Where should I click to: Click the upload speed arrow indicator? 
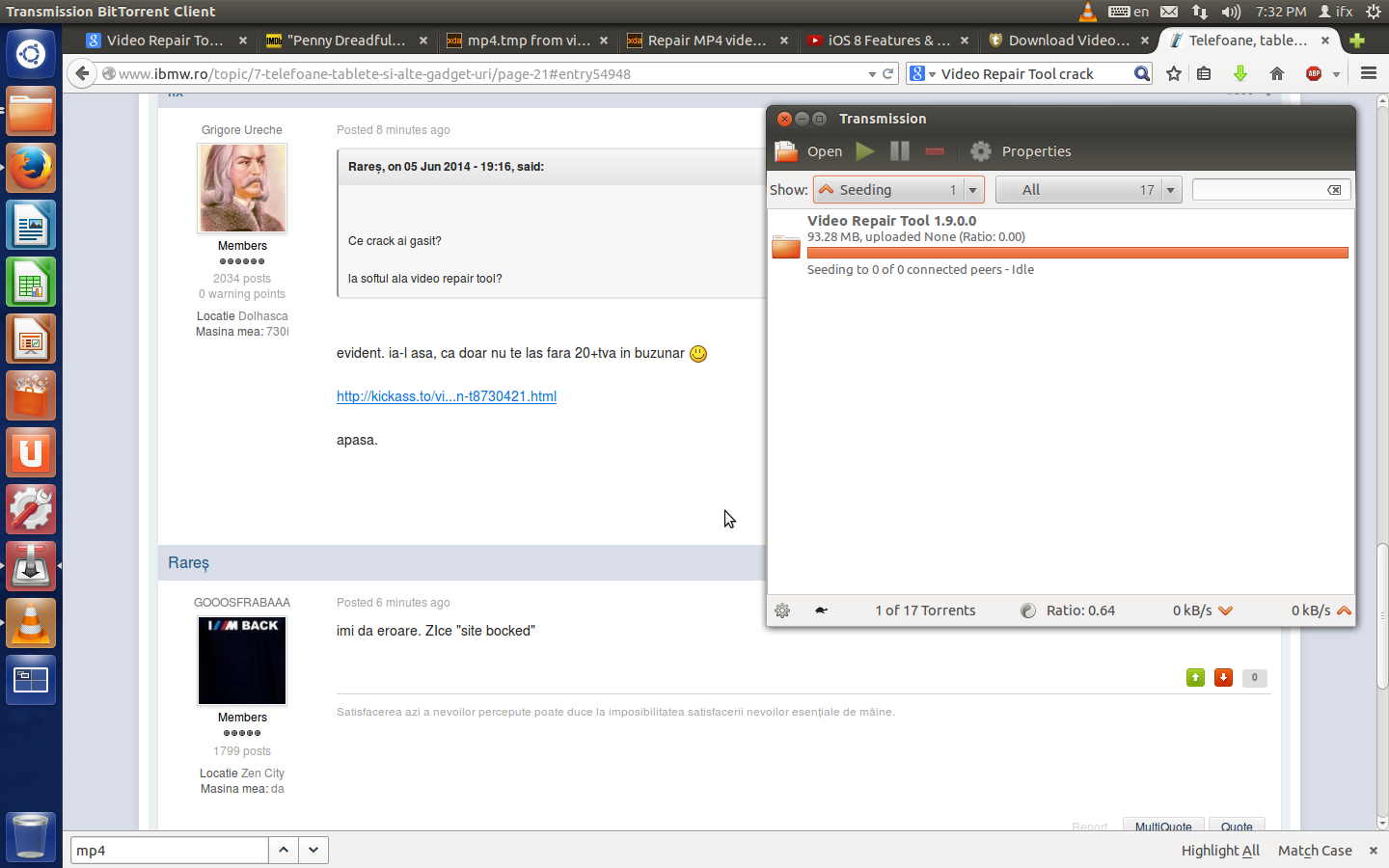pos(1344,610)
